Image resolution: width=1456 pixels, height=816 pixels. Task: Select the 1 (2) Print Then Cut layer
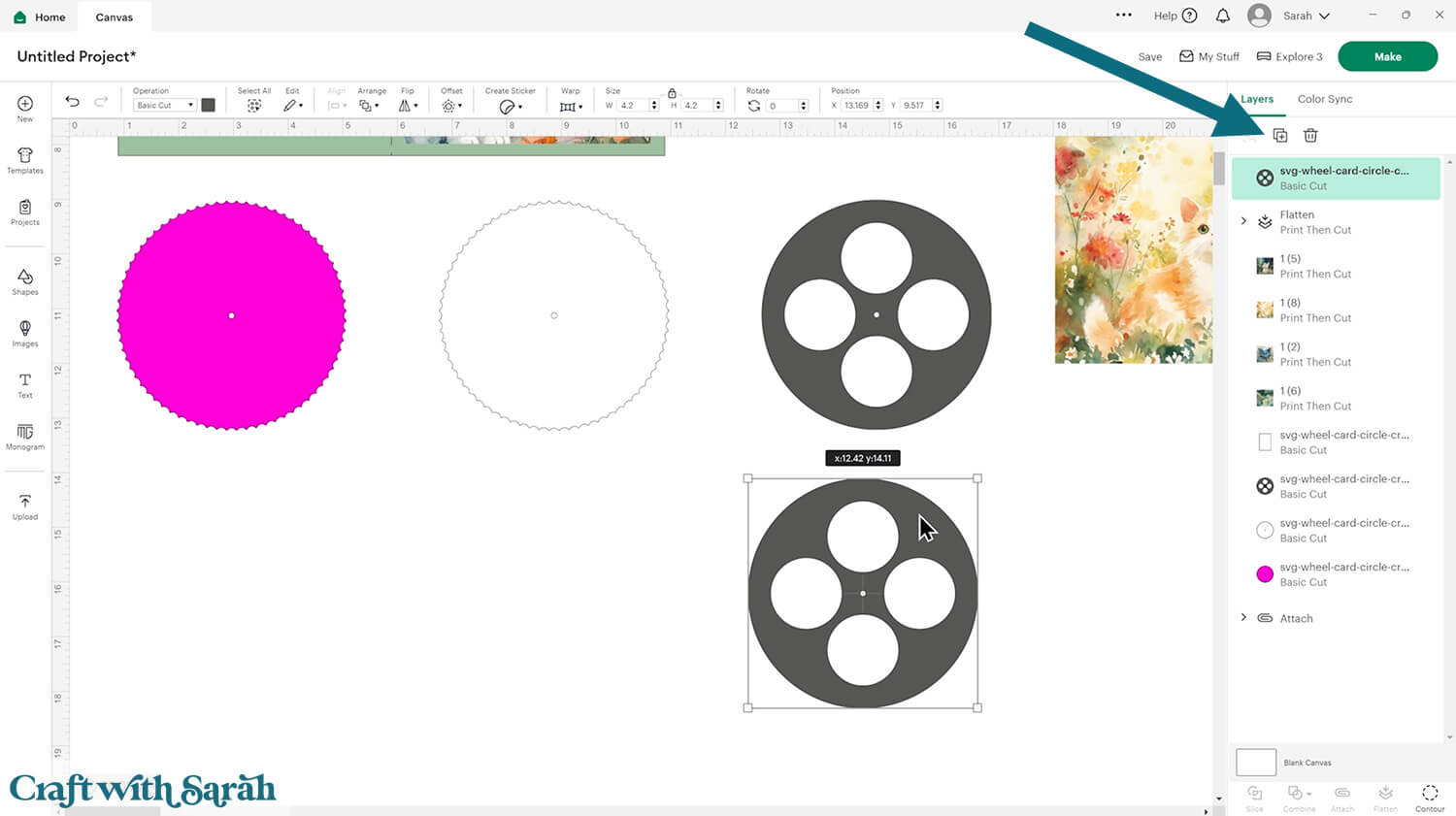pyautogui.click(x=1336, y=354)
